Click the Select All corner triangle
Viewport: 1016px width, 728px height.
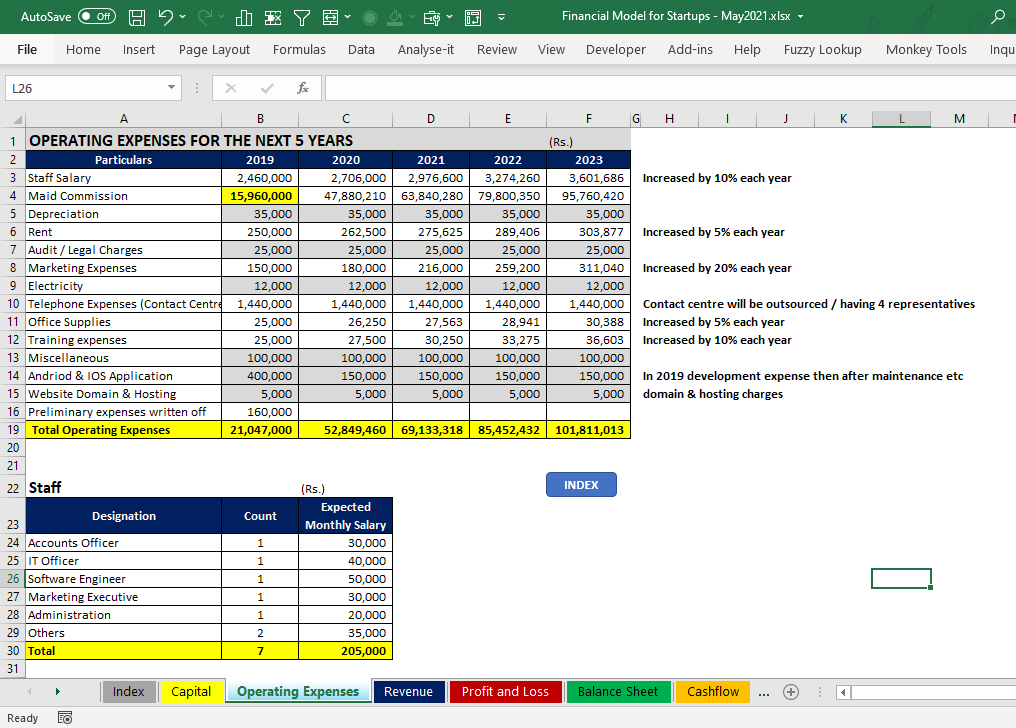(x=17, y=119)
